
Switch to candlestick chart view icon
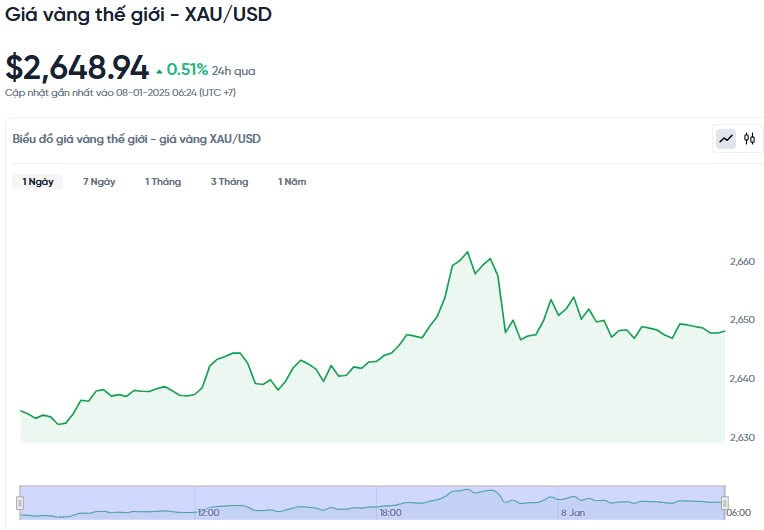click(x=749, y=139)
